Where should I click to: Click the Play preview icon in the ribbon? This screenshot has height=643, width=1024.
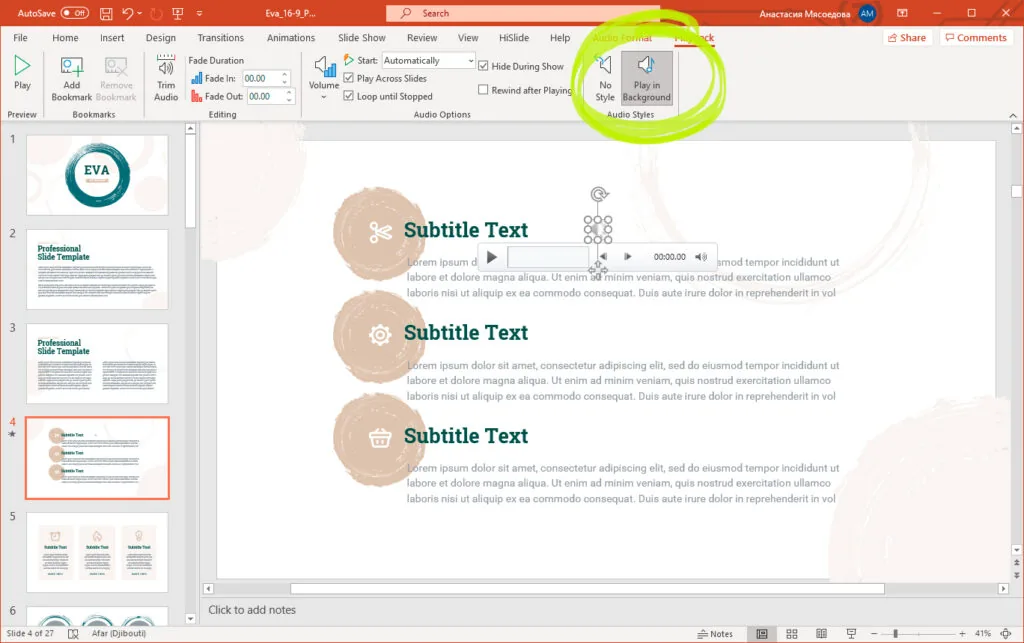(22, 65)
